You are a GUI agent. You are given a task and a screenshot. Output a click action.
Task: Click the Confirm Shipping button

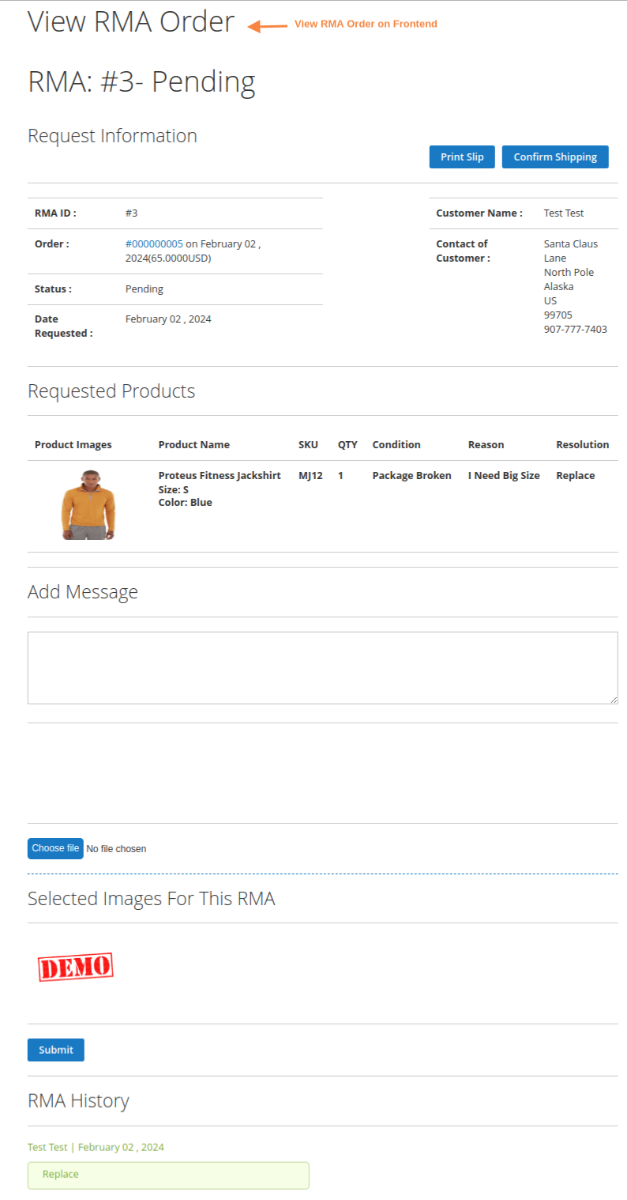click(555, 156)
